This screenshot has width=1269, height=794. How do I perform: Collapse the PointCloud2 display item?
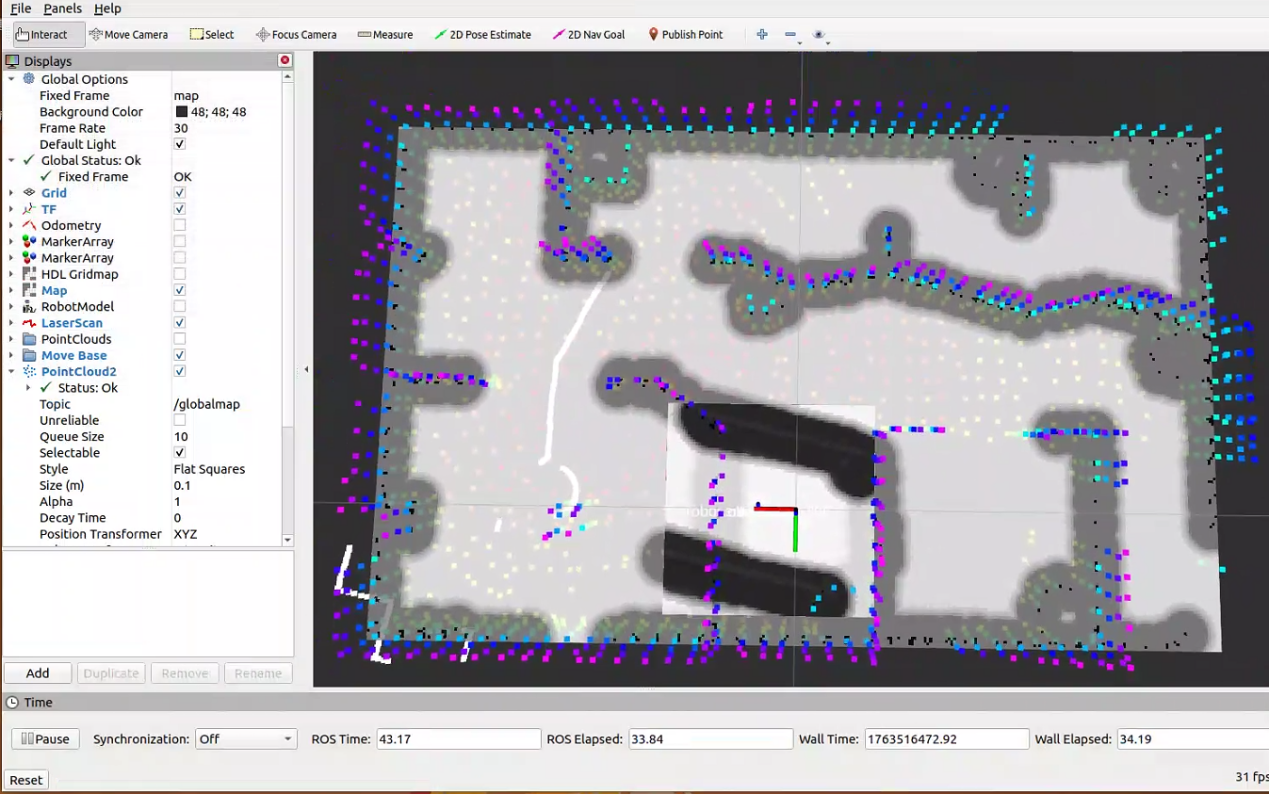click(11, 372)
